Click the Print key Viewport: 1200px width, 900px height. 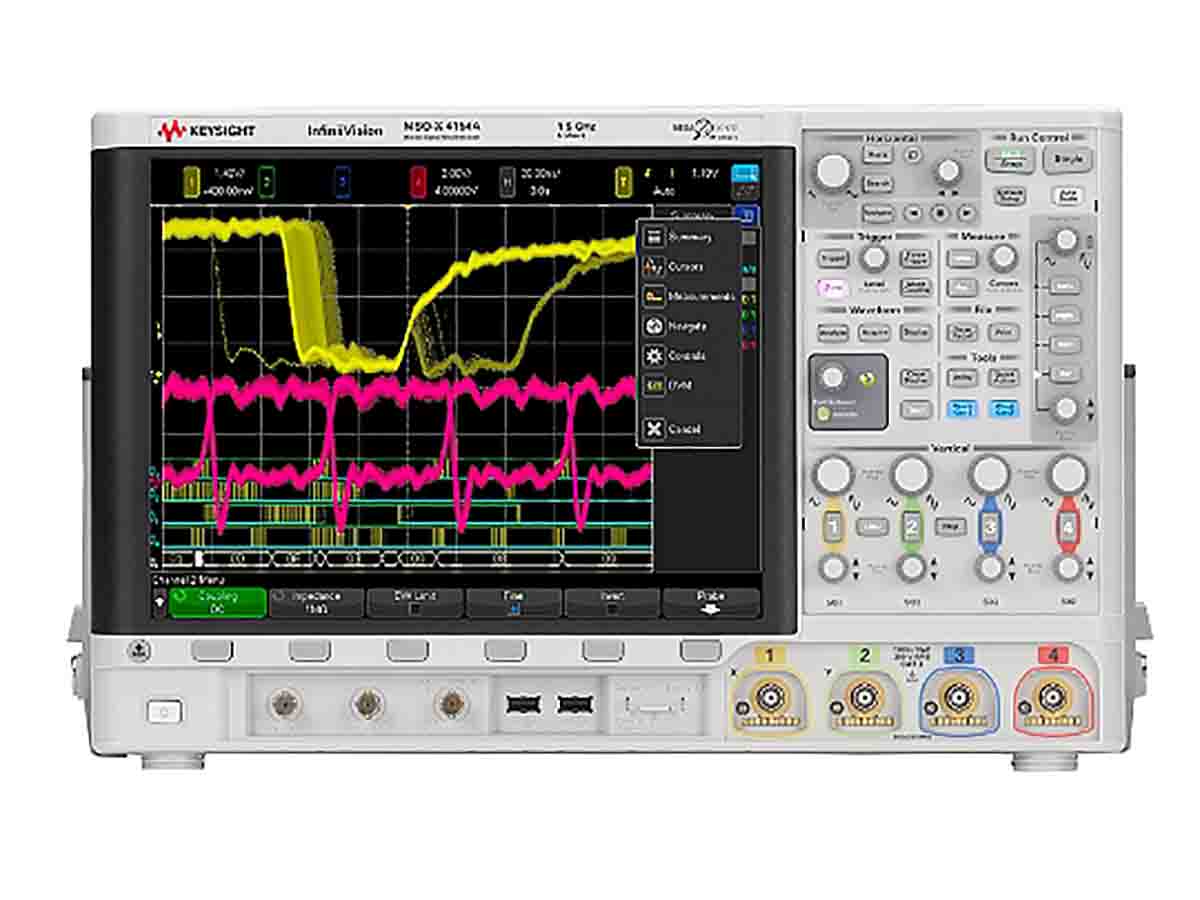[1003, 333]
